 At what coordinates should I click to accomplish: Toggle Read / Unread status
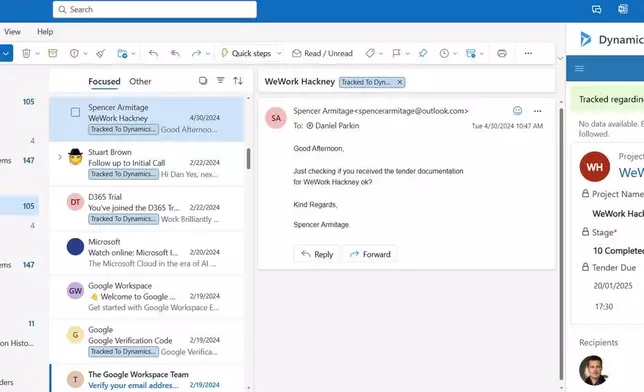pyautogui.click(x=322, y=53)
